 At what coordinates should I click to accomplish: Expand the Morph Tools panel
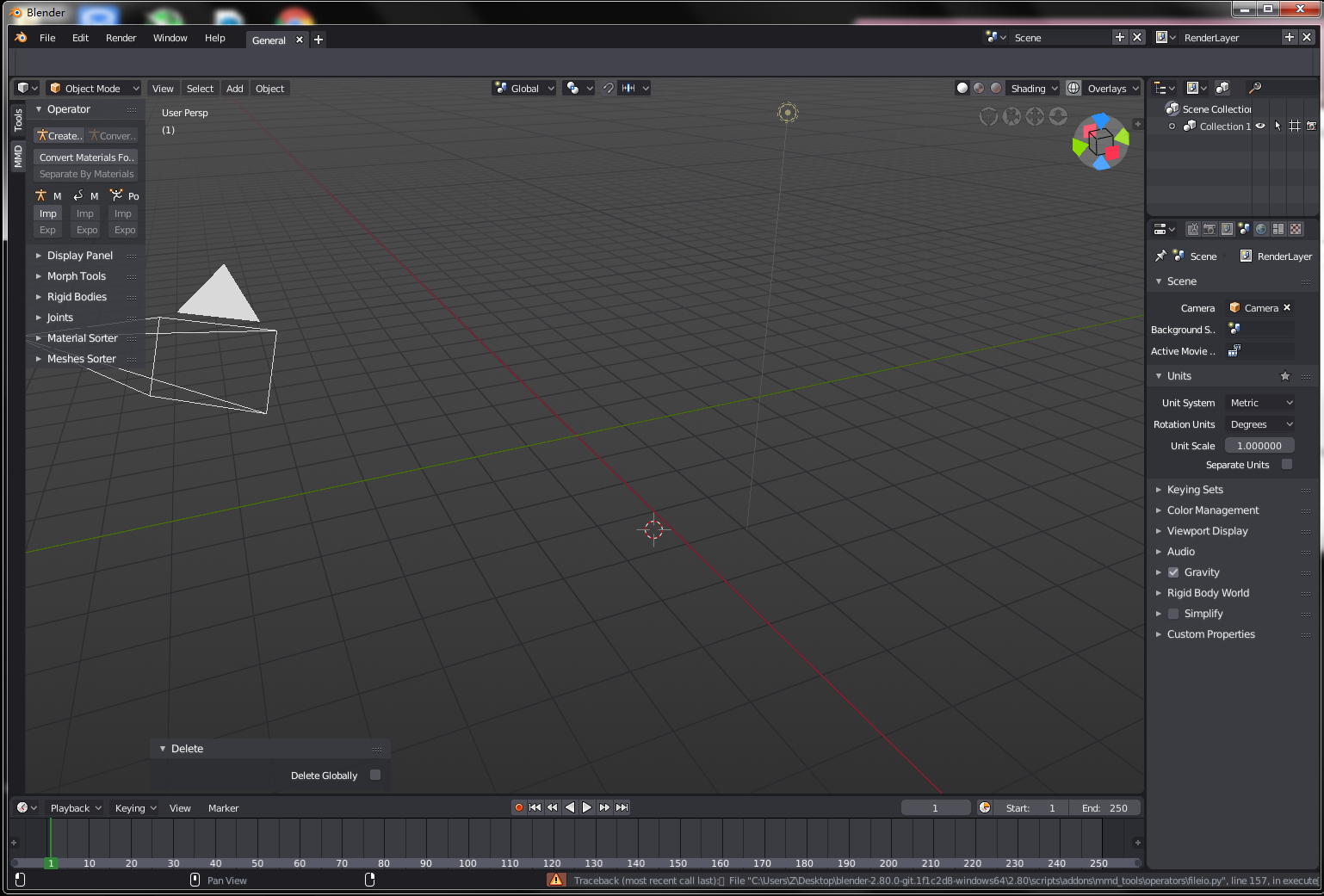pos(77,276)
